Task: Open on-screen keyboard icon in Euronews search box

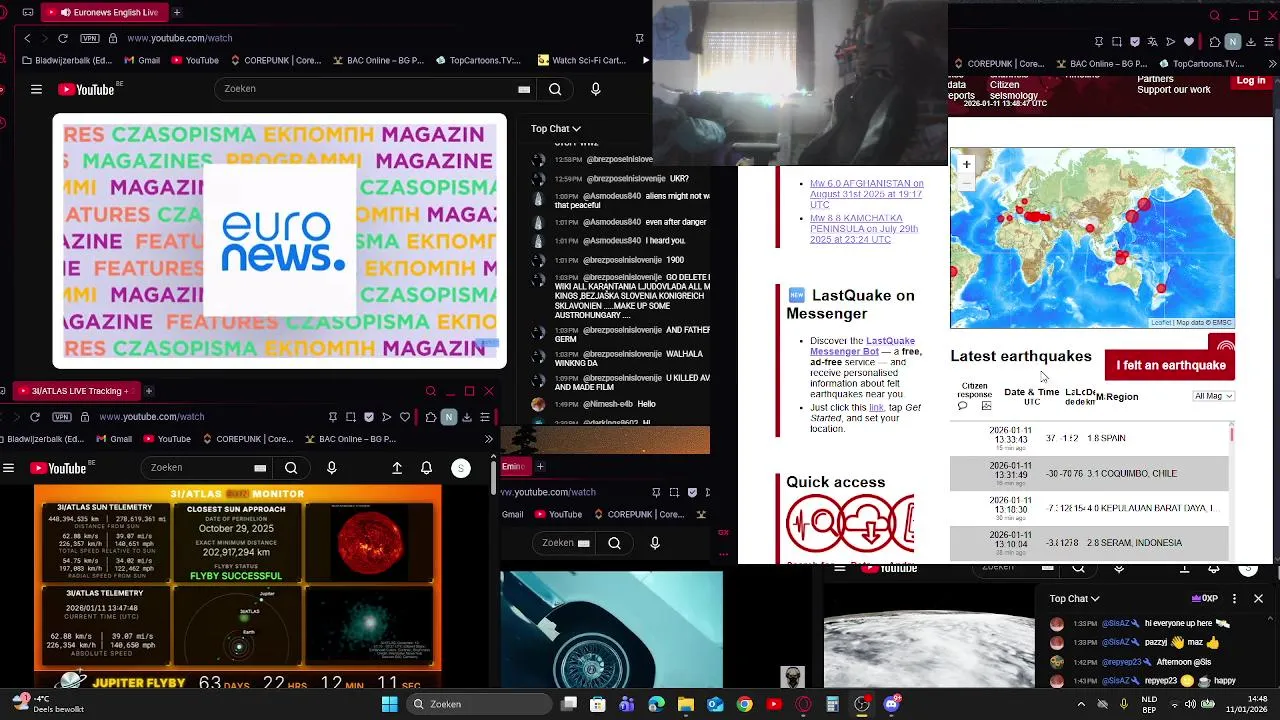Action: tap(524, 89)
